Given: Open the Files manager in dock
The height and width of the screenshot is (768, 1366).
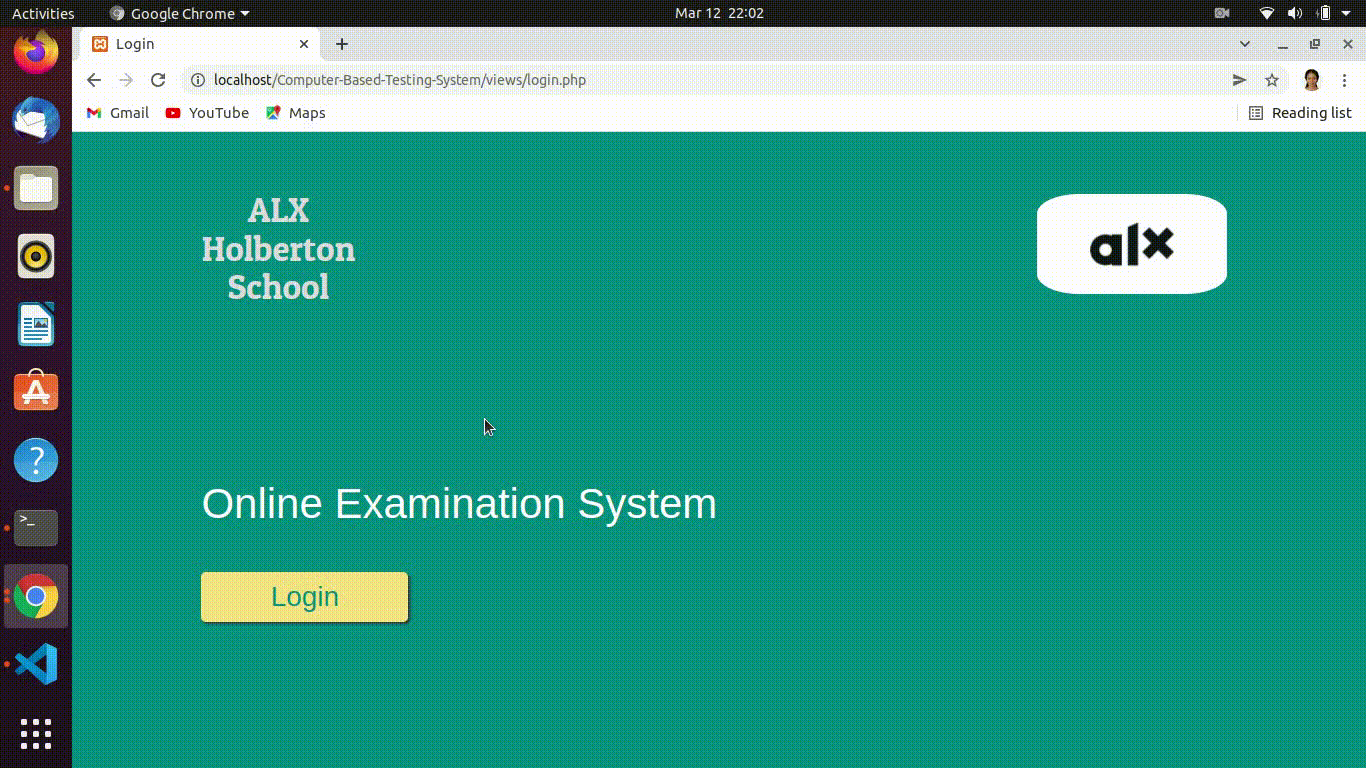Looking at the screenshot, I should point(36,188).
